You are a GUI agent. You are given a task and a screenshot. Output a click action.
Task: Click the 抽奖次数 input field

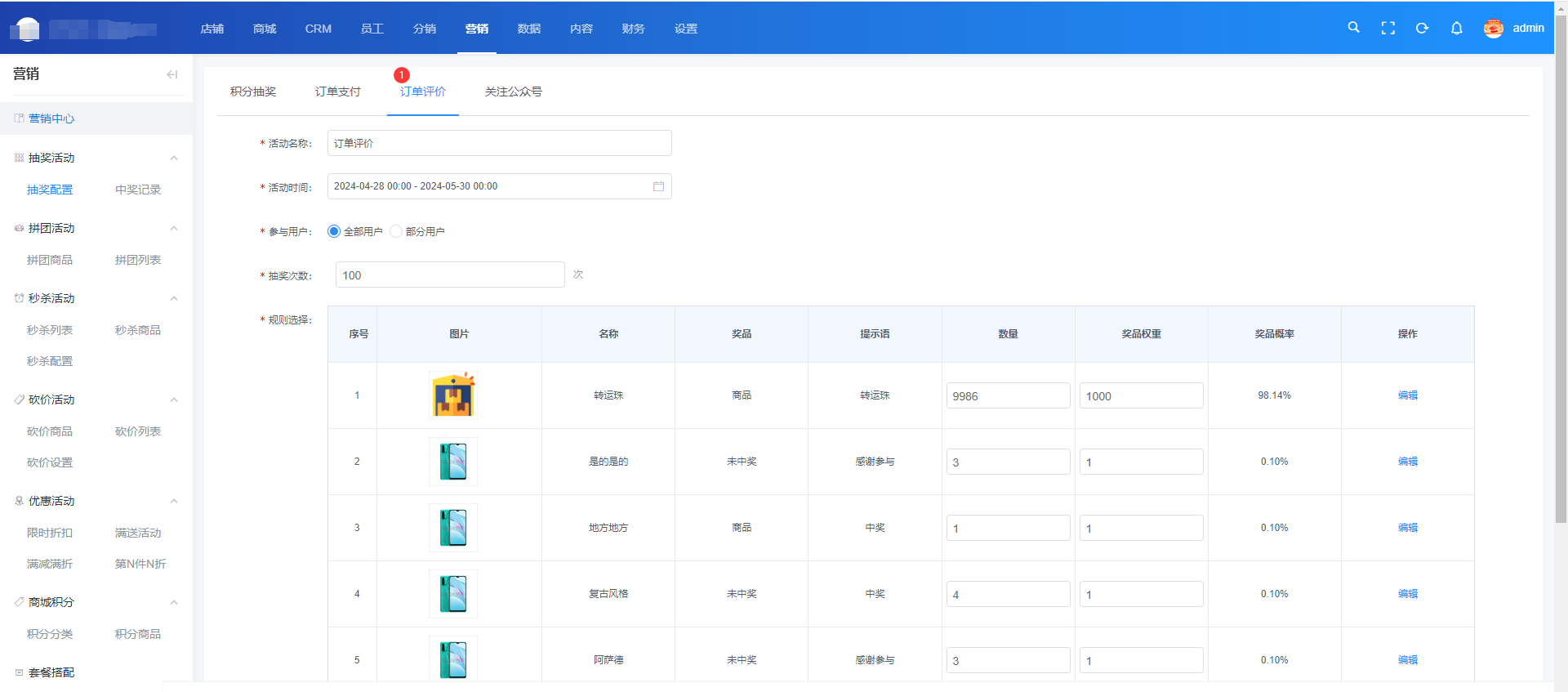click(x=450, y=275)
